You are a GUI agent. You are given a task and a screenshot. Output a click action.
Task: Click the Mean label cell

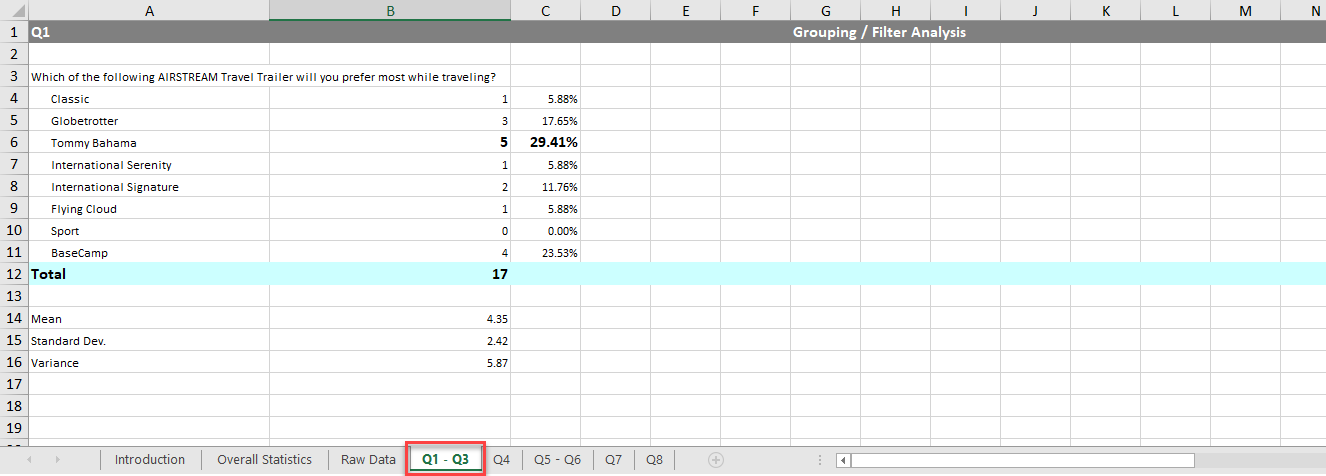coord(149,319)
